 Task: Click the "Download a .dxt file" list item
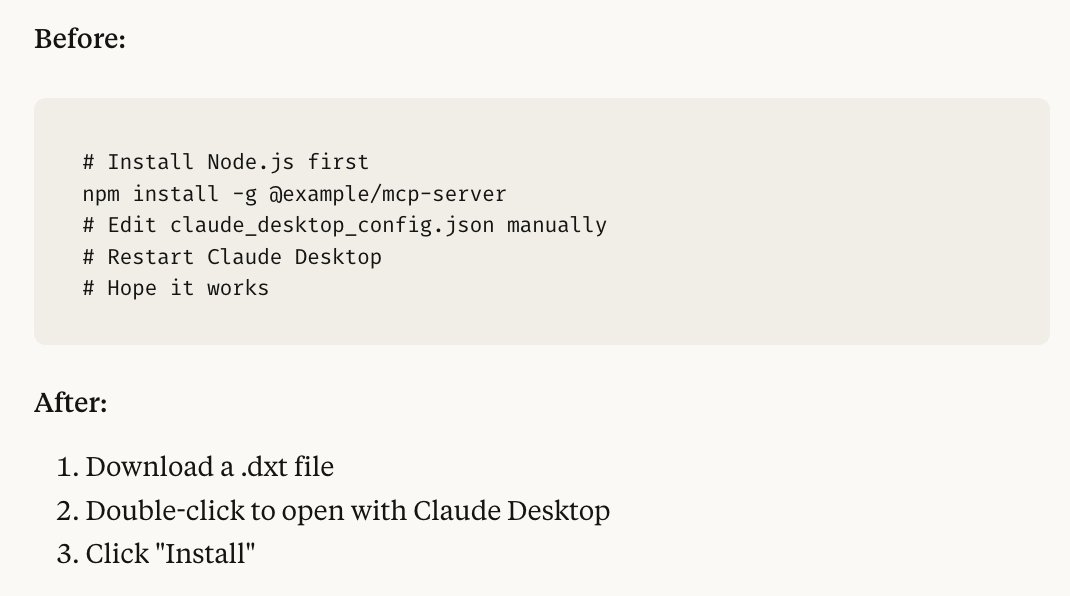click(209, 467)
